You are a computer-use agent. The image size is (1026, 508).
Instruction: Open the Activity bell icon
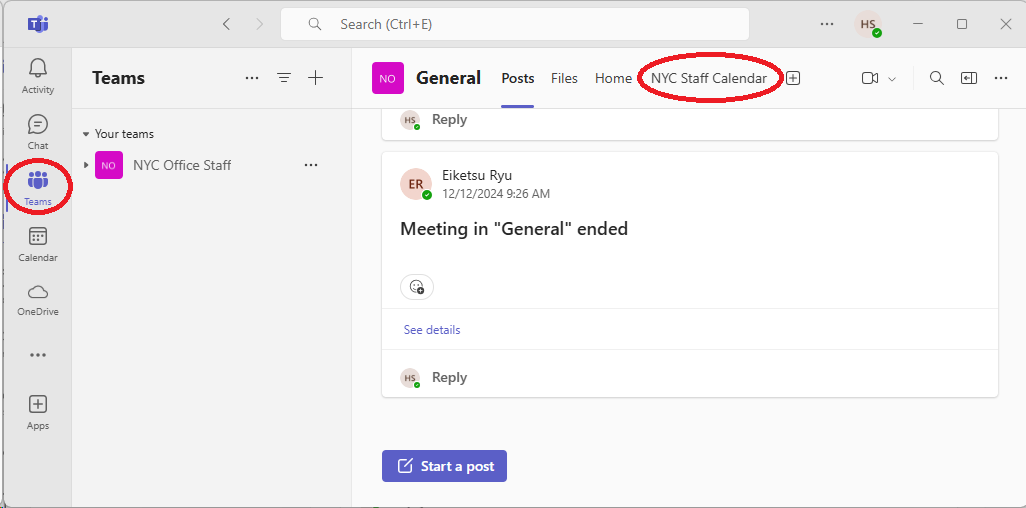tap(38, 76)
